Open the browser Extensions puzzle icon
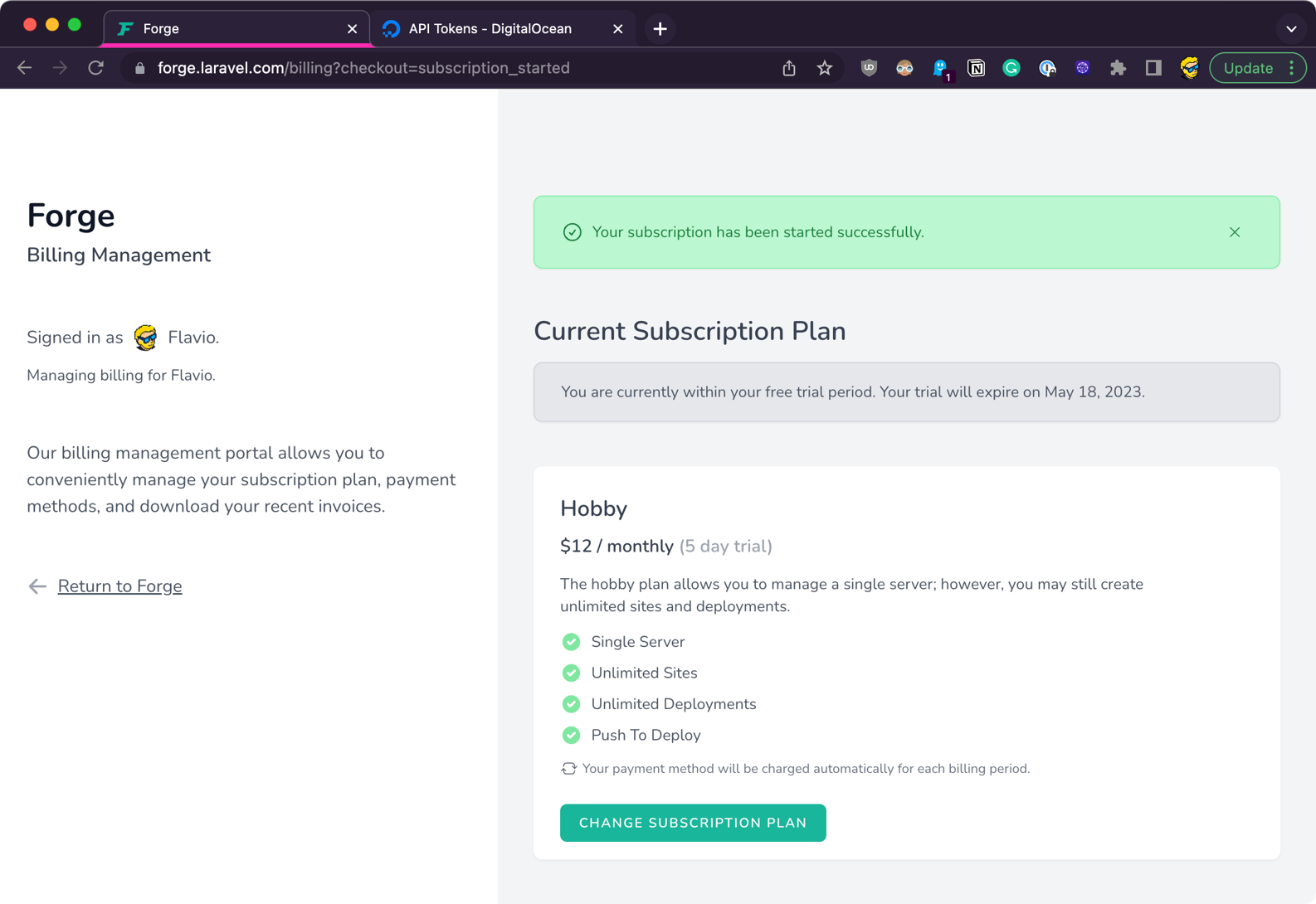1316x904 pixels. (x=1118, y=68)
